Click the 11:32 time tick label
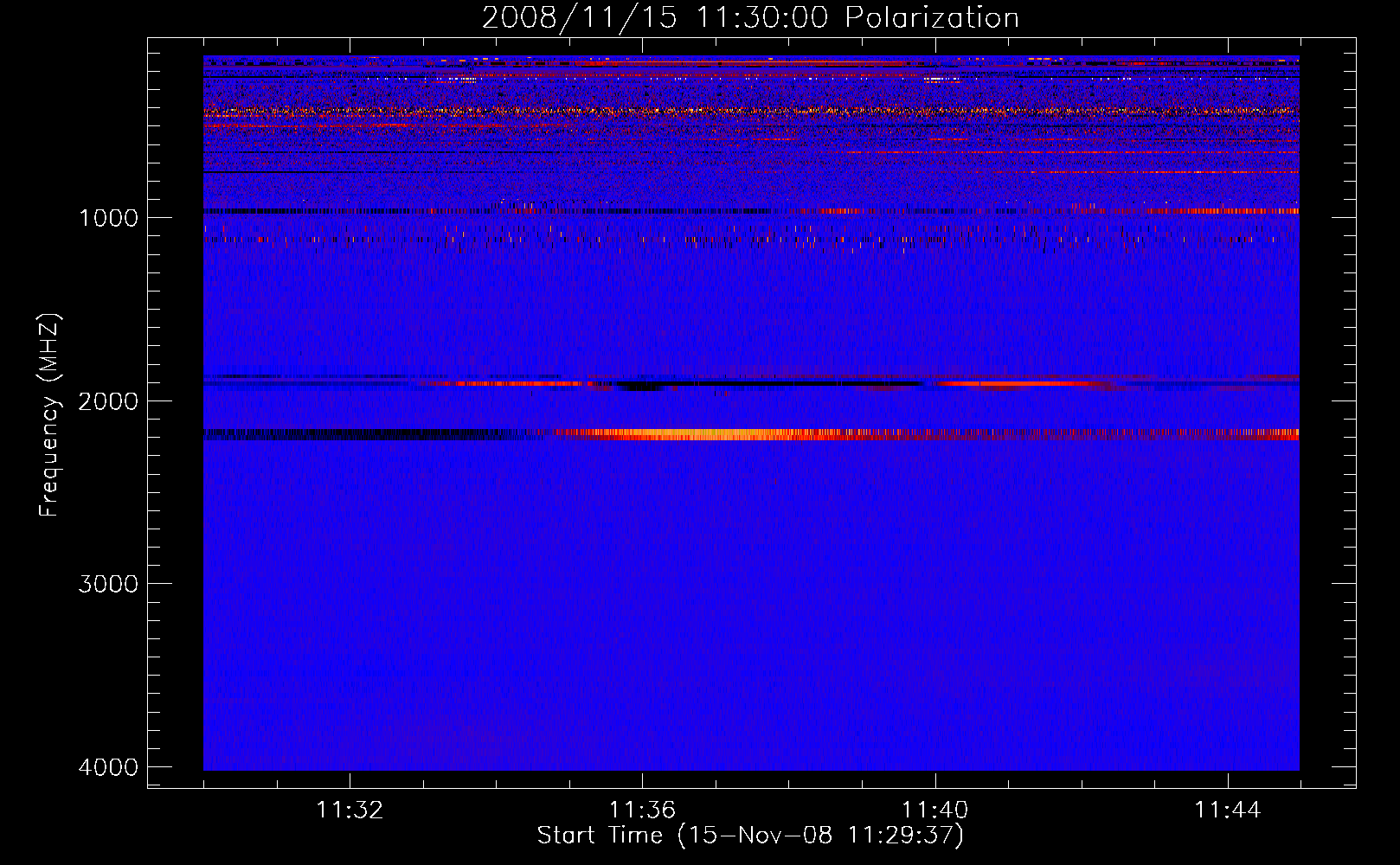 point(350,810)
